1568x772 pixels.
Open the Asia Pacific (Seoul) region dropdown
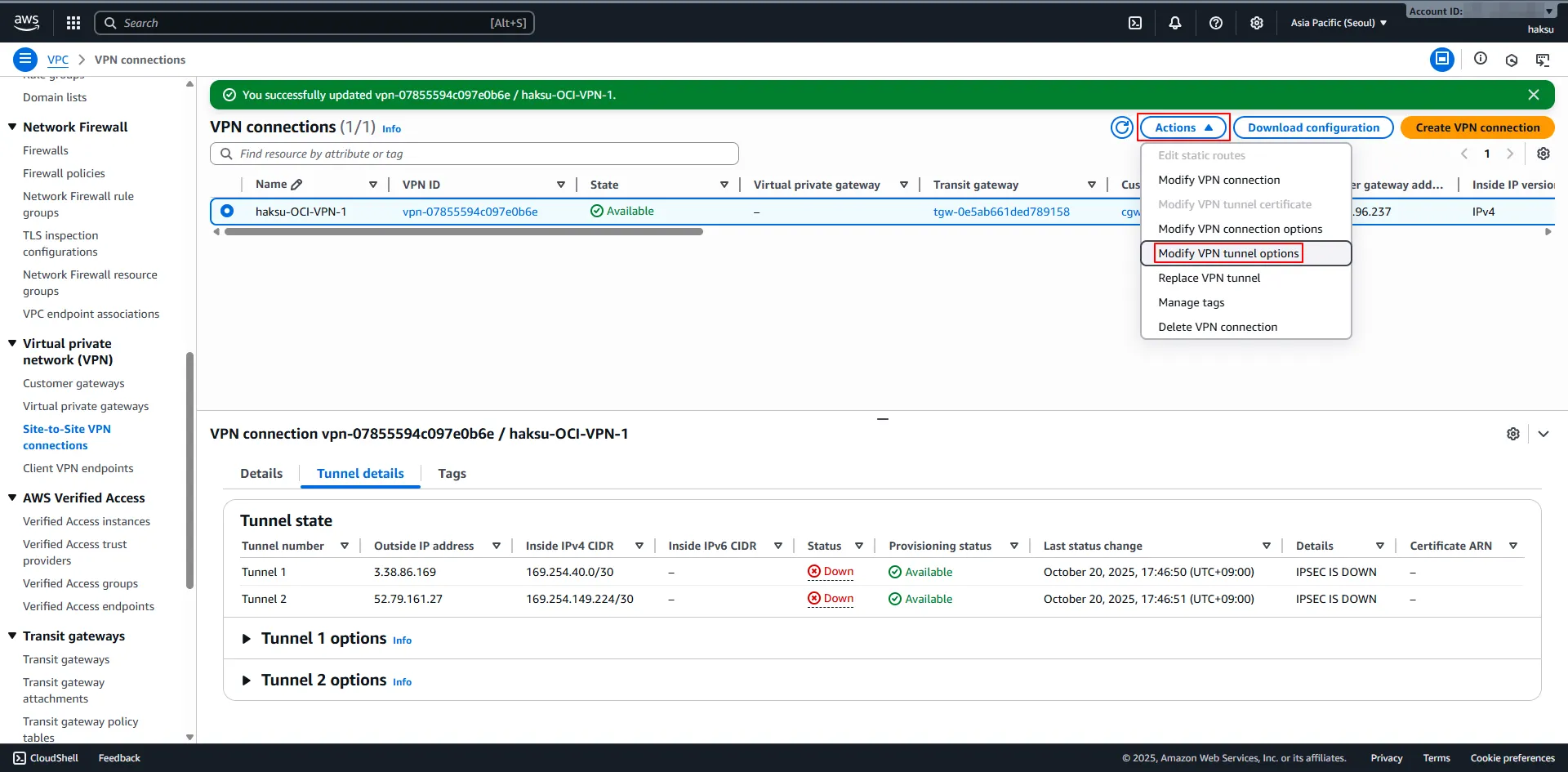point(1339,23)
